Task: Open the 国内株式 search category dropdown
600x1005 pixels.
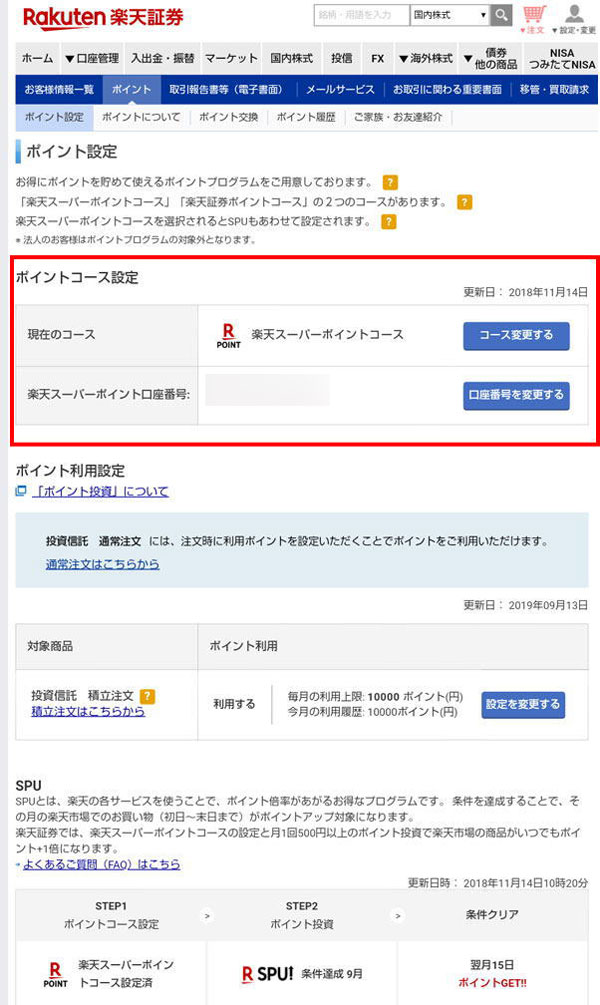Action: pyautogui.click(x=449, y=15)
